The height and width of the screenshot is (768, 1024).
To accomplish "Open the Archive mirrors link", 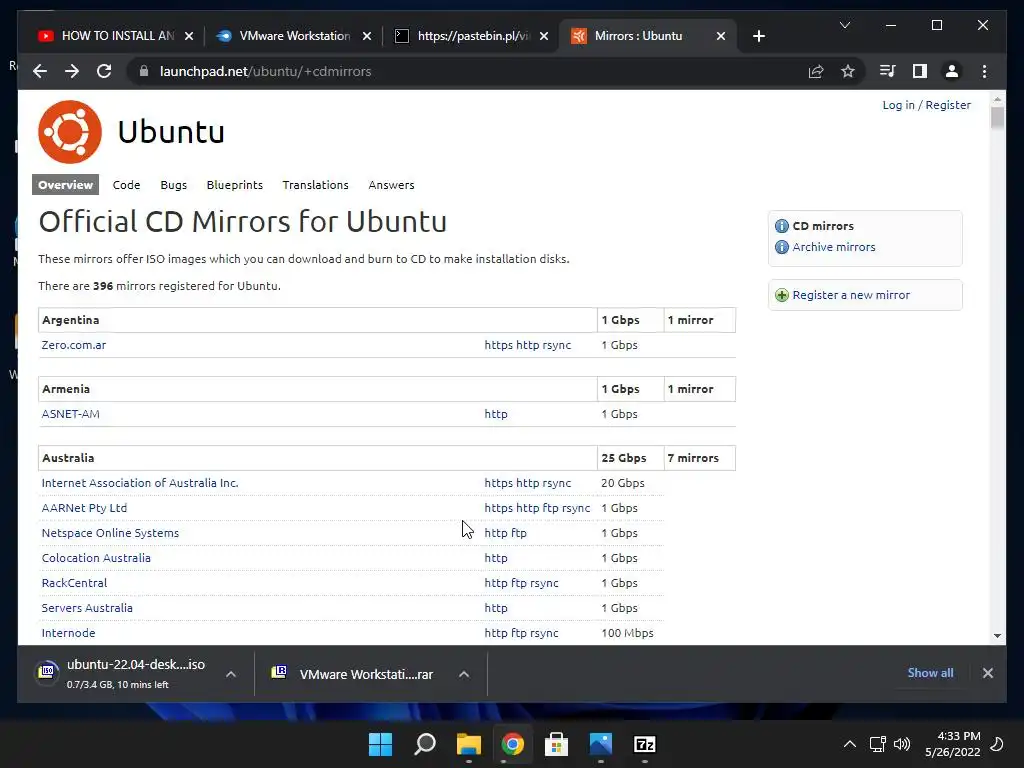I will (x=834, y=247).
